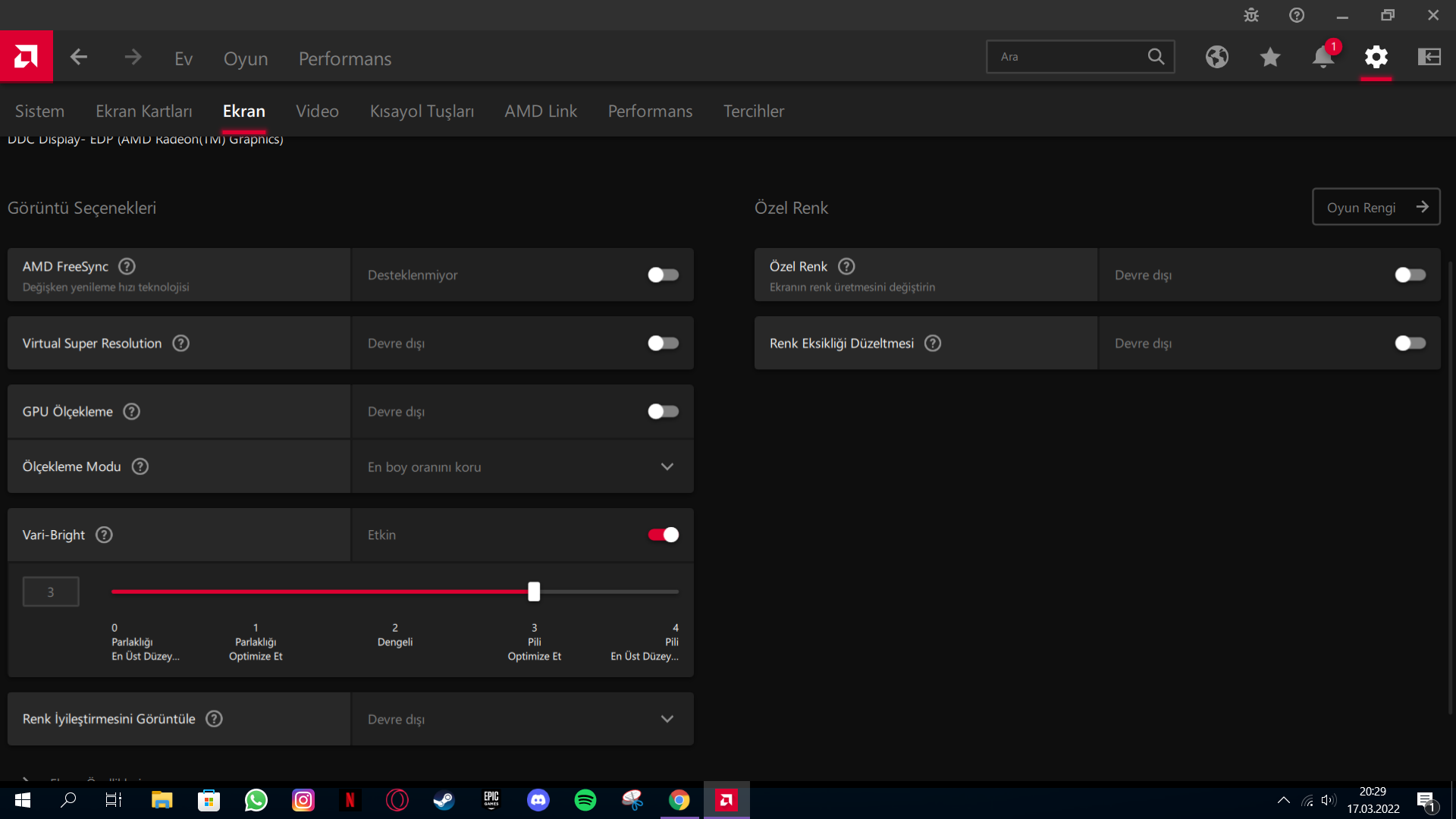This screenshot has width=1456, height=819.
Task: Enable GPU Ölçekleme toggle
Action: coord(664,411)
